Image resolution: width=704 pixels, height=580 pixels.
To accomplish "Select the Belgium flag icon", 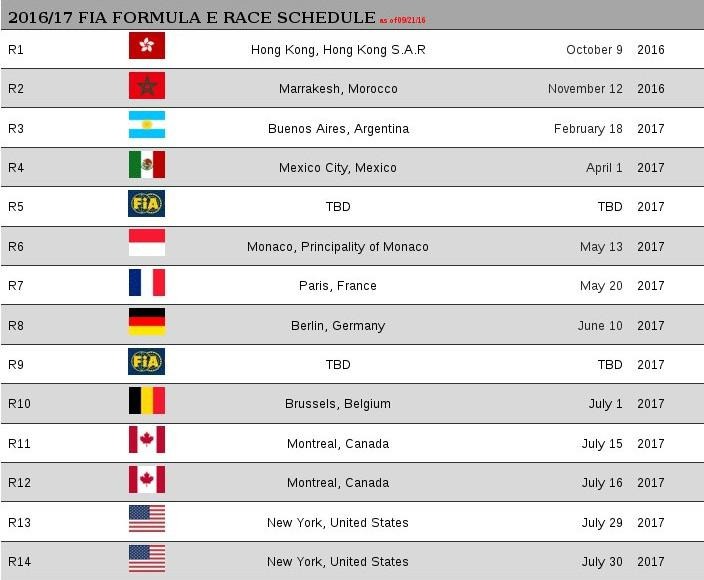I will 147,400.
